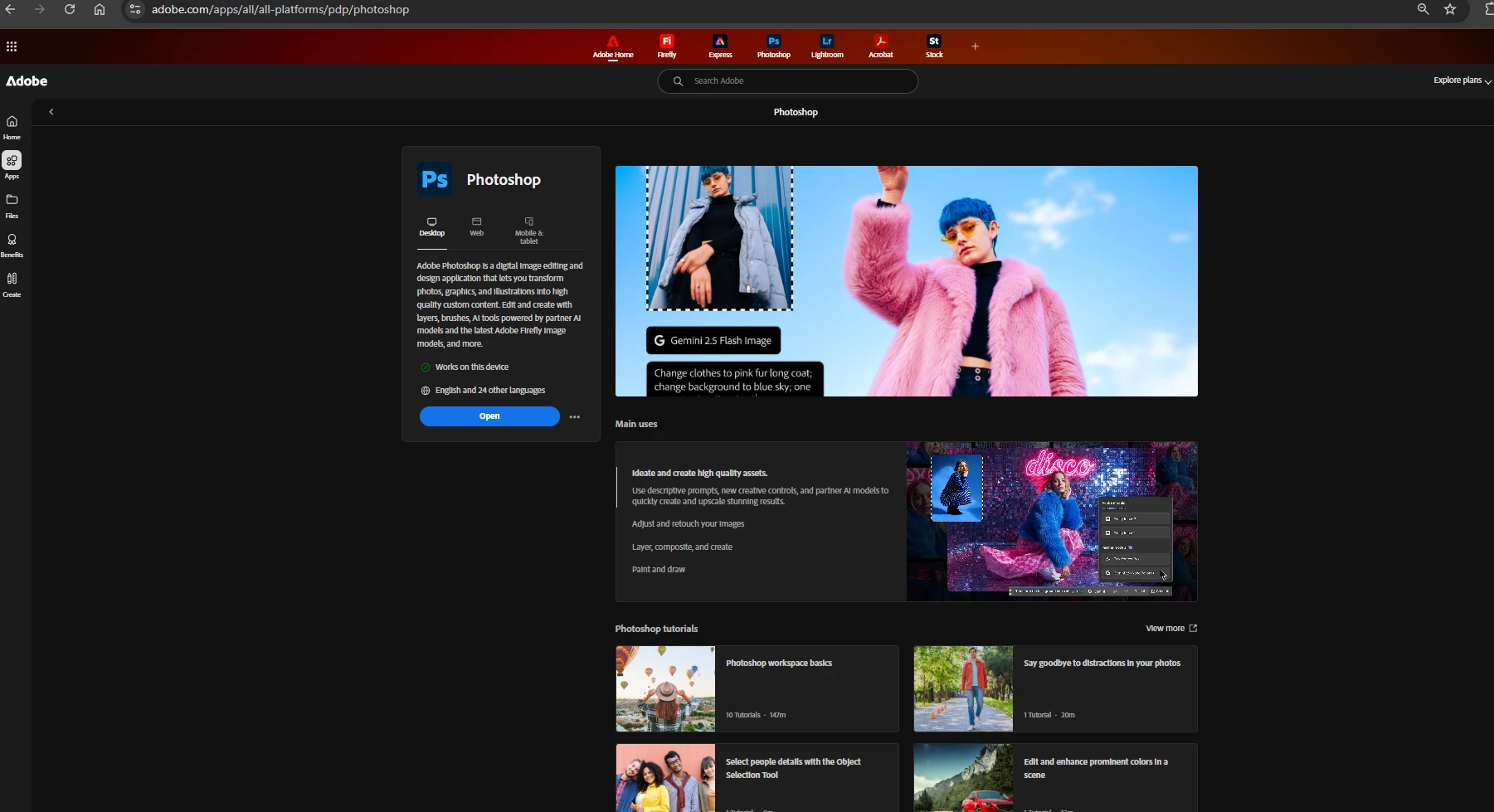Open Say goodbye to distractions tutorial
This screenshot has height=812, width=1494.
click(x=1055, y=689)
